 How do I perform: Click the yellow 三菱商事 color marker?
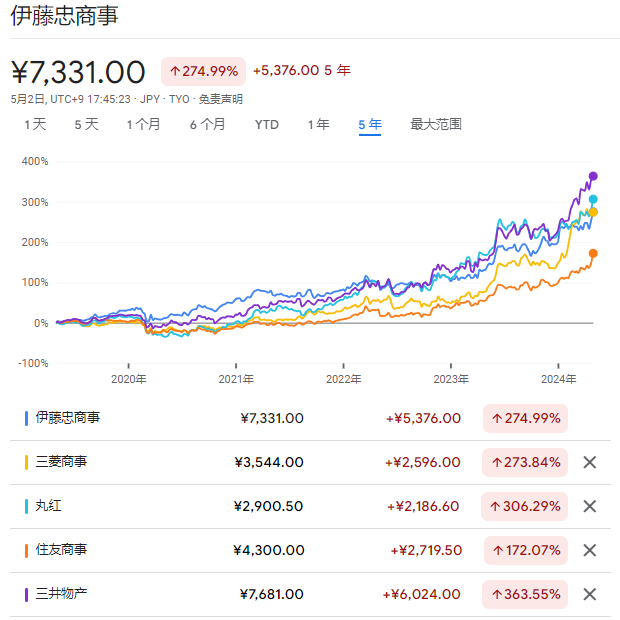26,462
